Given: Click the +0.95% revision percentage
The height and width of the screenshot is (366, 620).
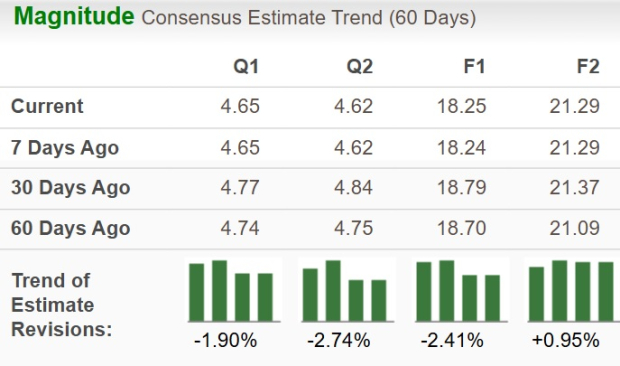Looking at the screenshot, I should click(565, 340).
